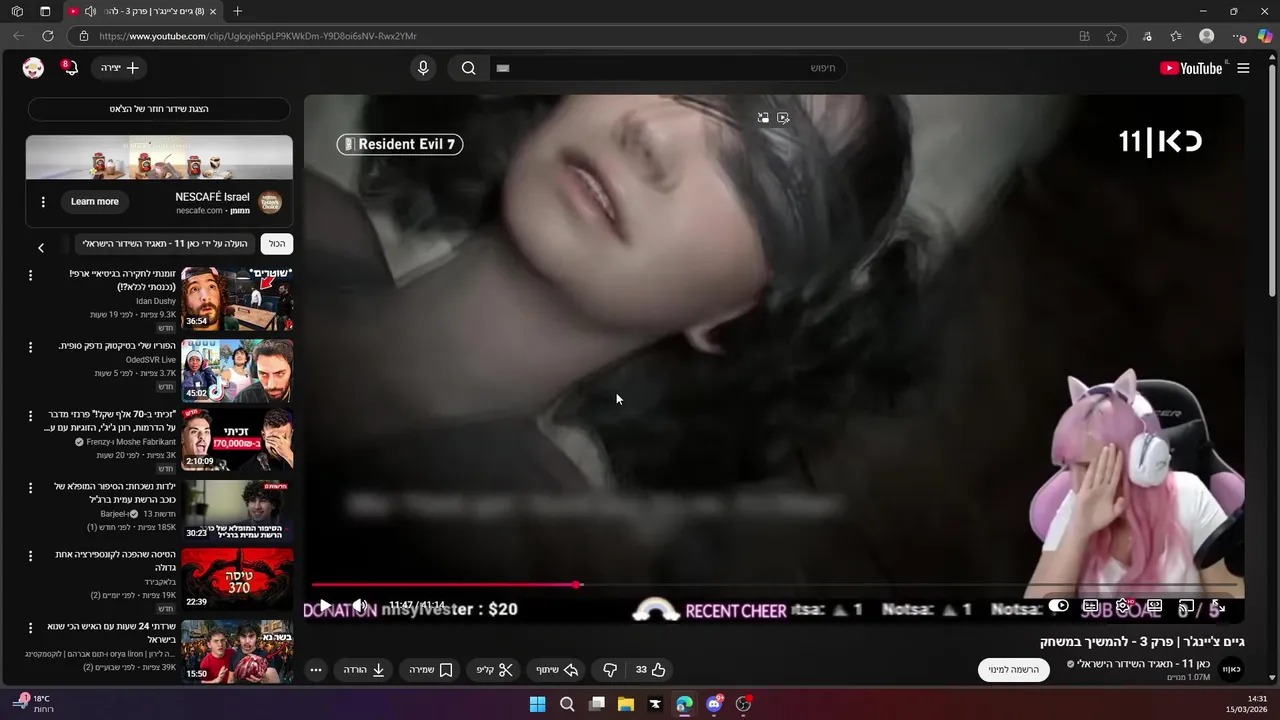Open OdedSVR Live video thumbnail 45:02
1280x720 pixels.
[x=237, y=370]
